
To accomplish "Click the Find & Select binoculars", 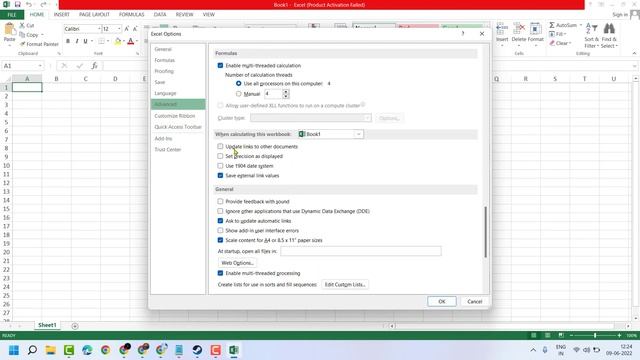I will click(609, 29).
